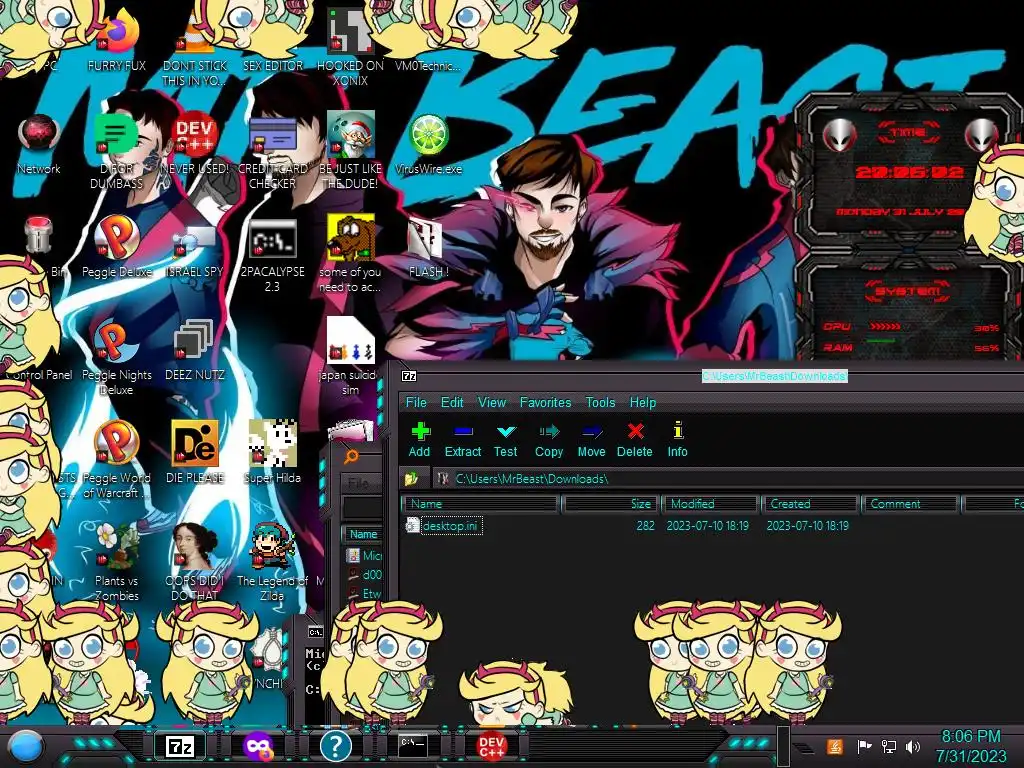Click the network tray icon
1024x768 pixels.
pyautogui.click(x=888, y=746)
